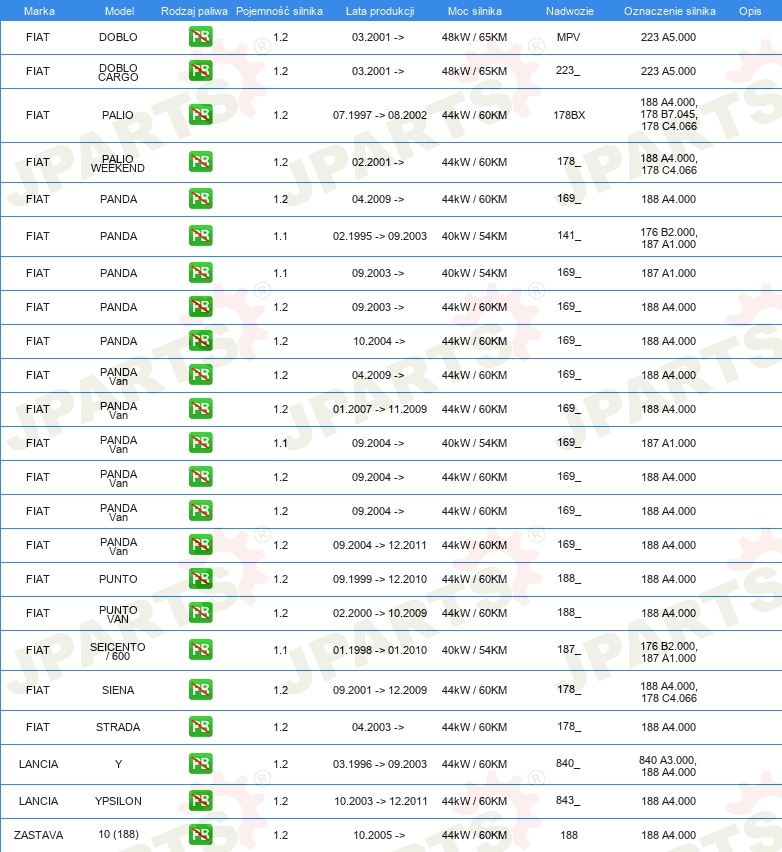782x852 pixels.
Task: Select the PUNTO VAN model cell
Action: 118,614
